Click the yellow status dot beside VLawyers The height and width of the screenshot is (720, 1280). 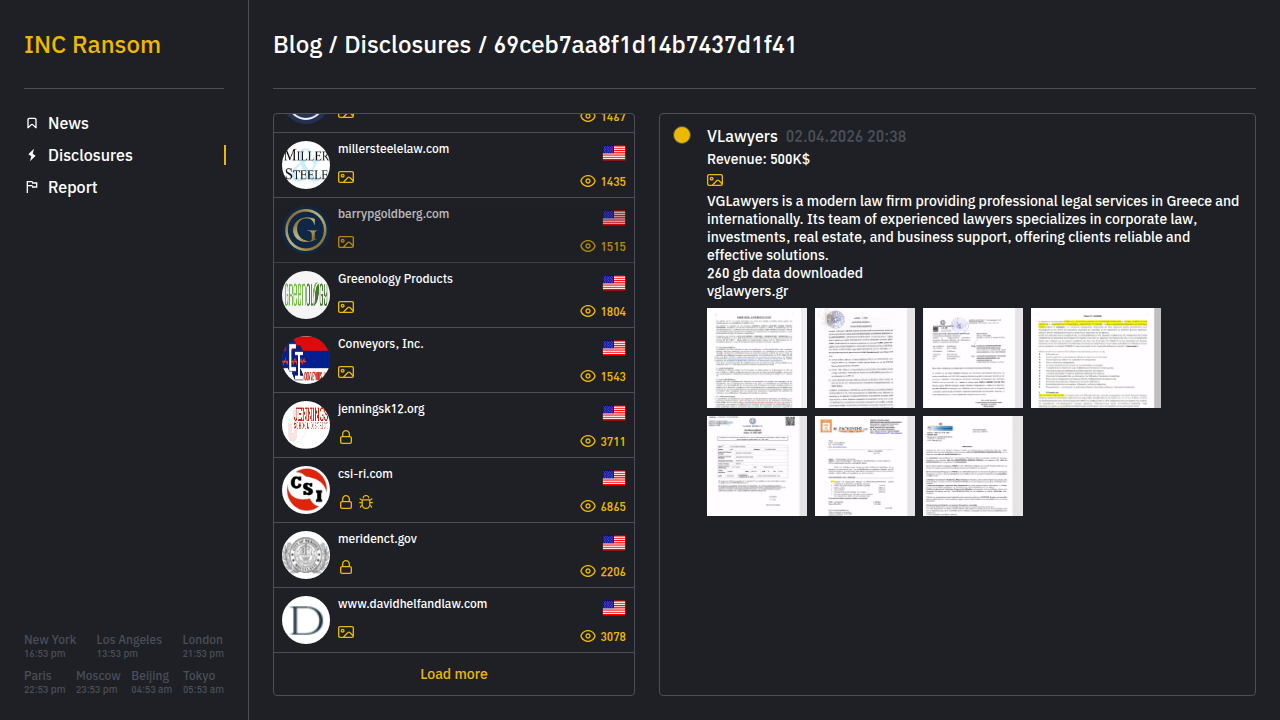682,136
